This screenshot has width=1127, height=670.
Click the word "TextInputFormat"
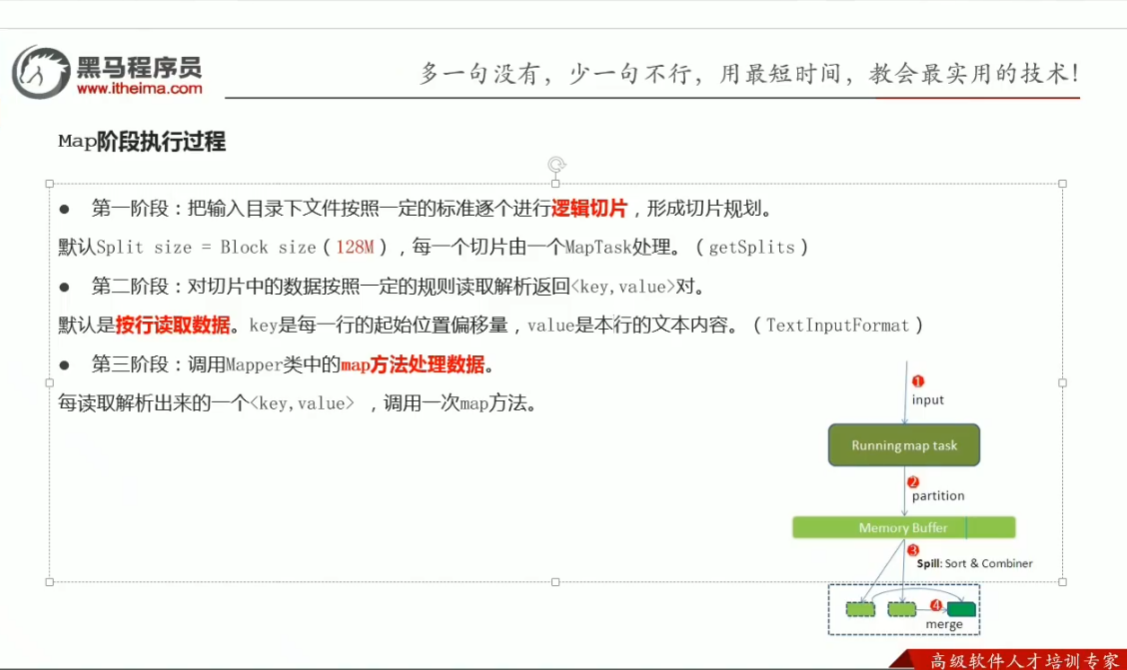[x=837, y=326]
